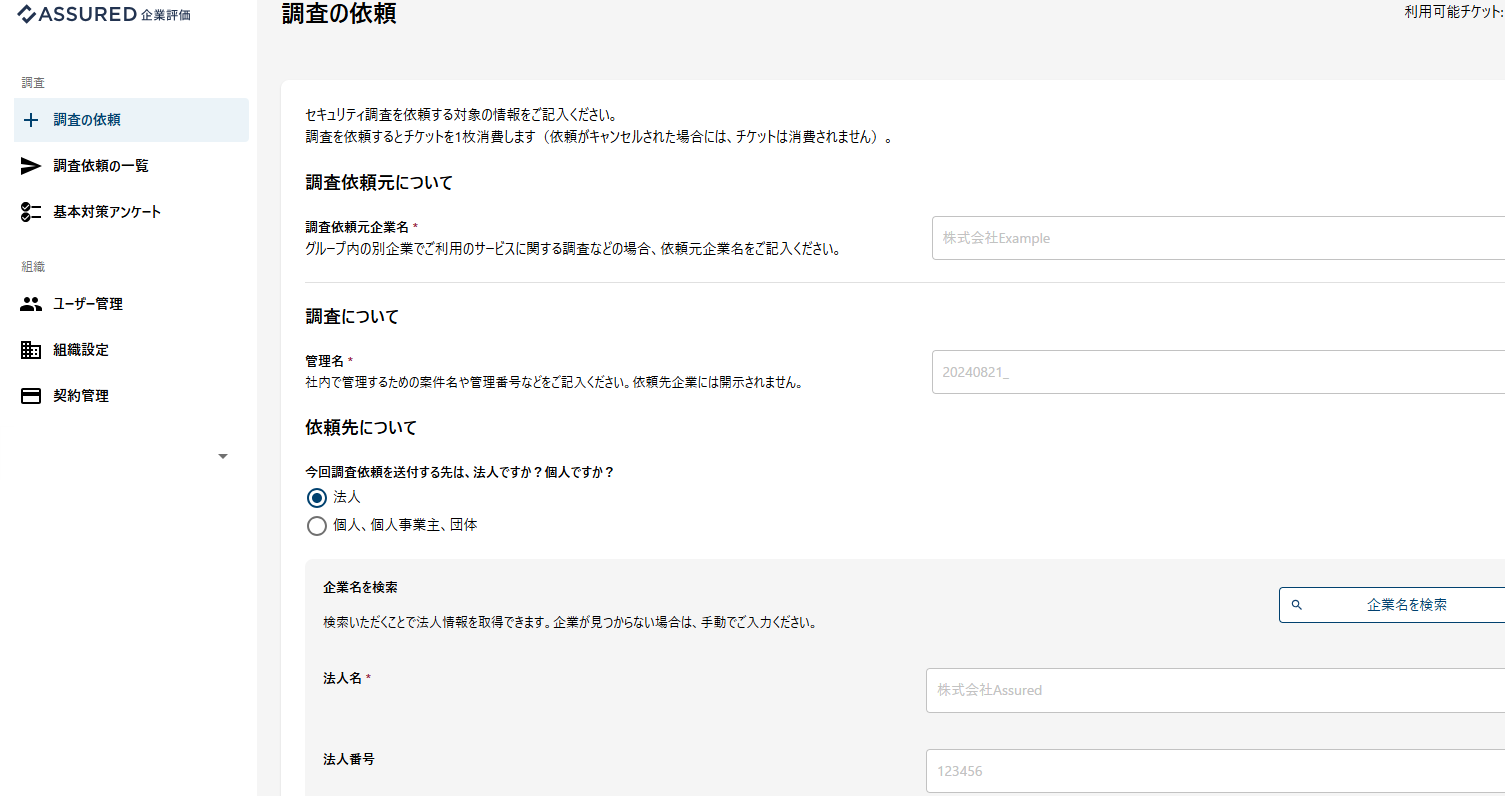Click the 企業評価 text next to logo
Image resolution: width=1505 pixels, height=796 pixels.
[166, 15]
